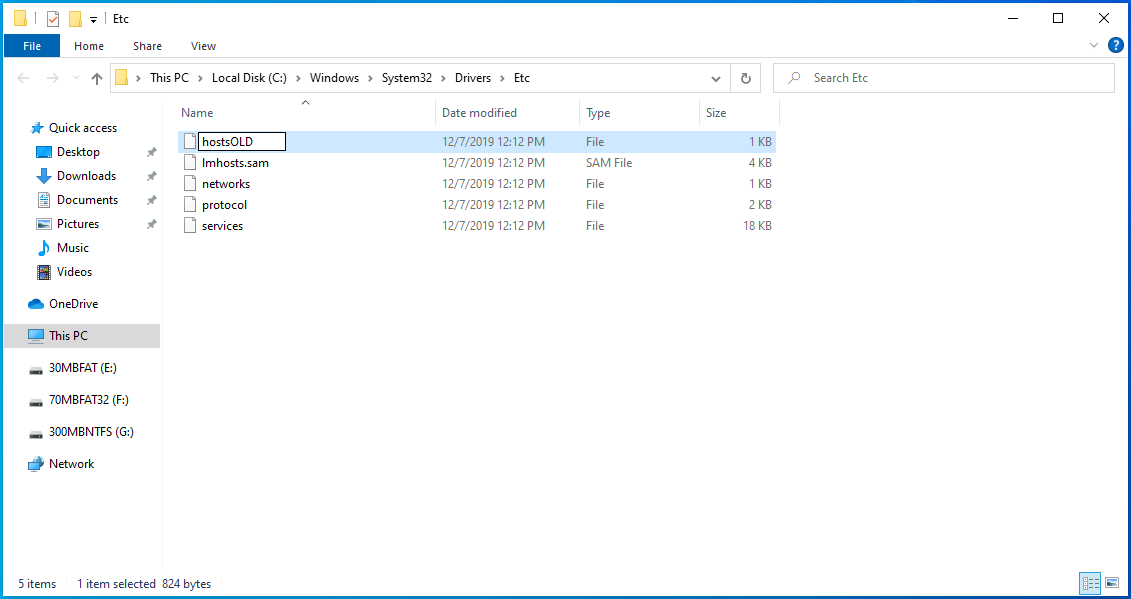Select Windows in the address breadcrumb
This screenshot has height=599, width=1131.
tap(334, 78)
